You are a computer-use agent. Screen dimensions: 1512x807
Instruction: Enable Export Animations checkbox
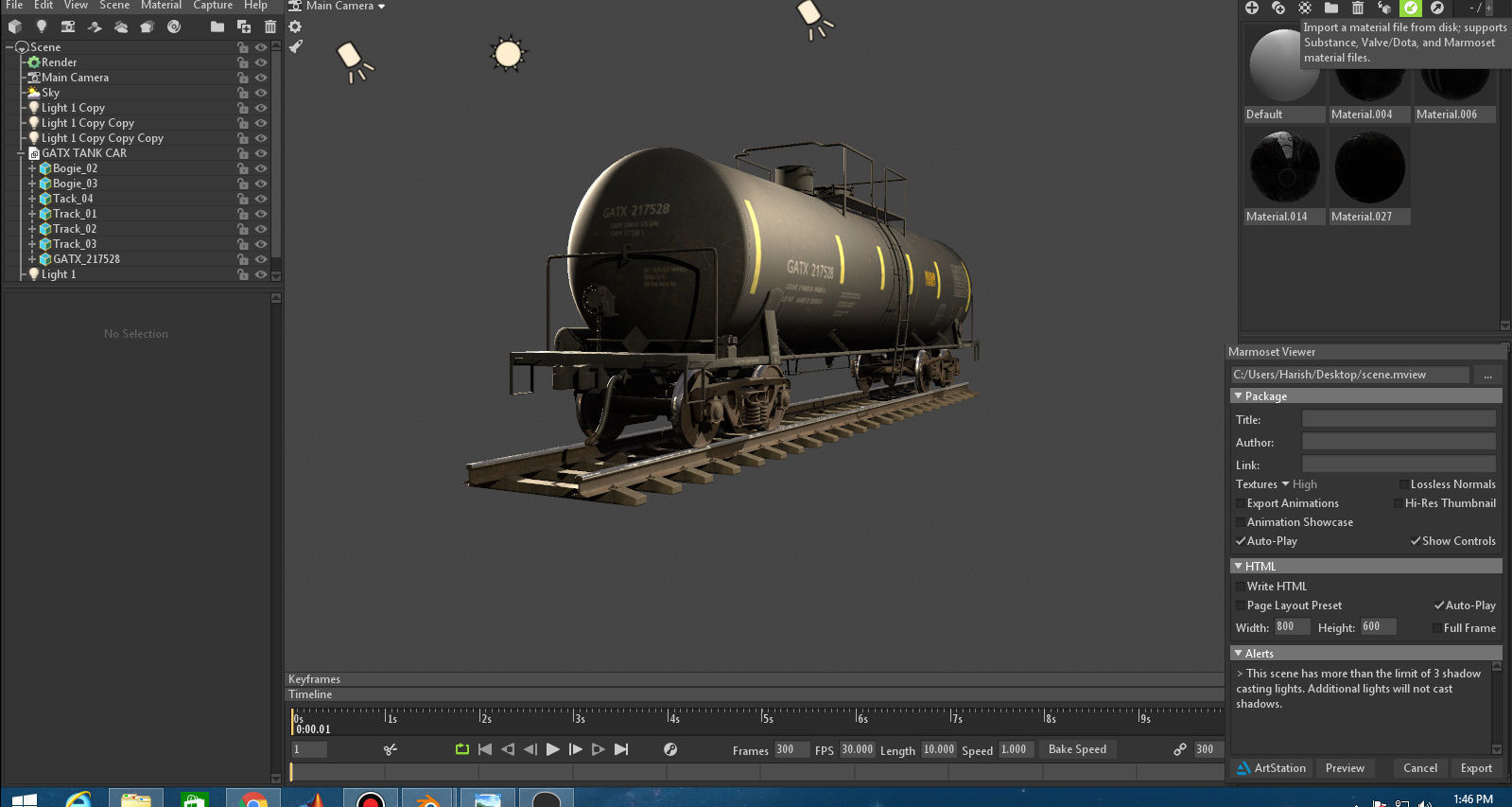pyautogui.click(x=1241, y=503)
